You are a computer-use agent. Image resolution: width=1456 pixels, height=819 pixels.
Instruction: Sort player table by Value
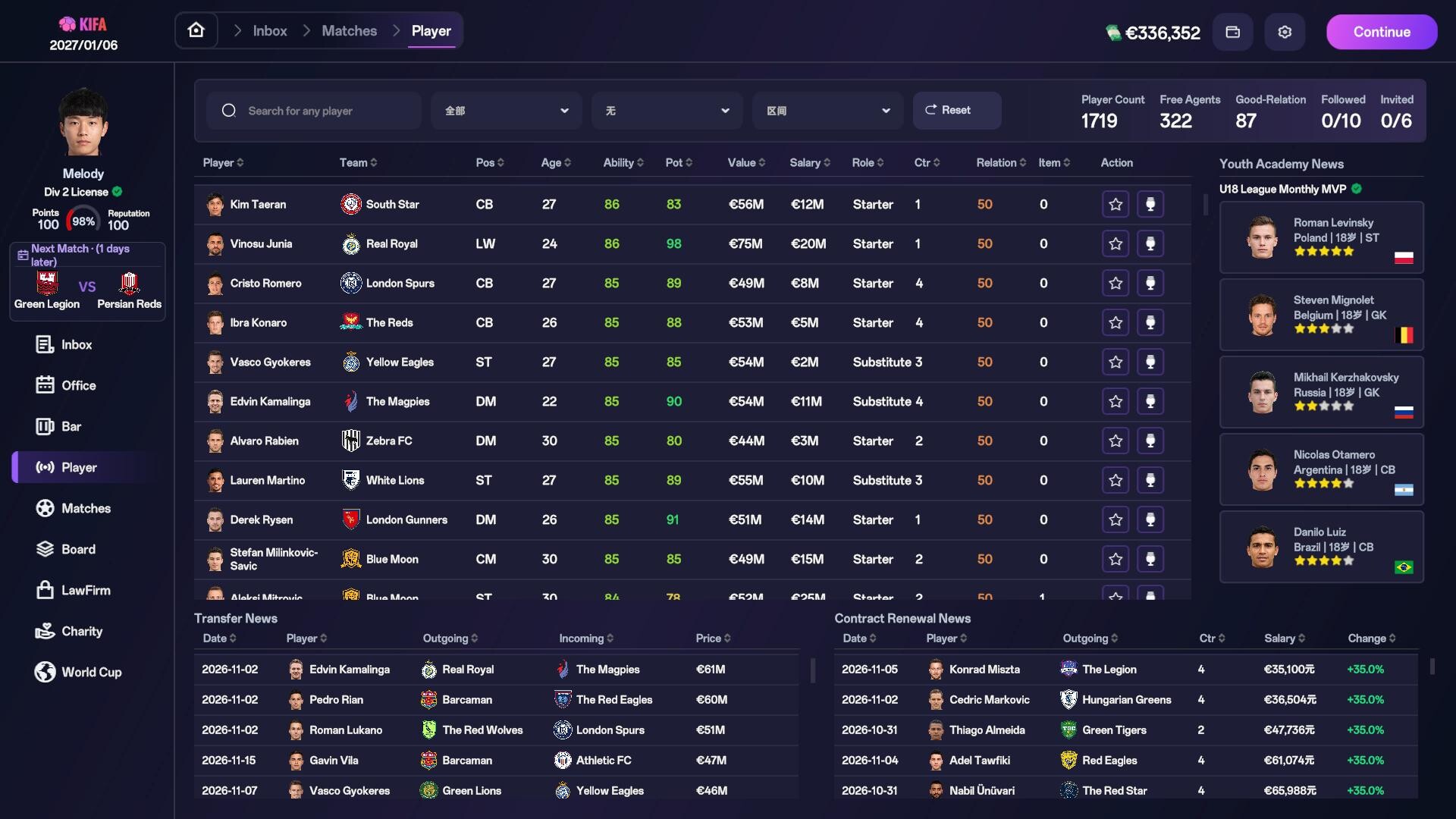(746, 162)
